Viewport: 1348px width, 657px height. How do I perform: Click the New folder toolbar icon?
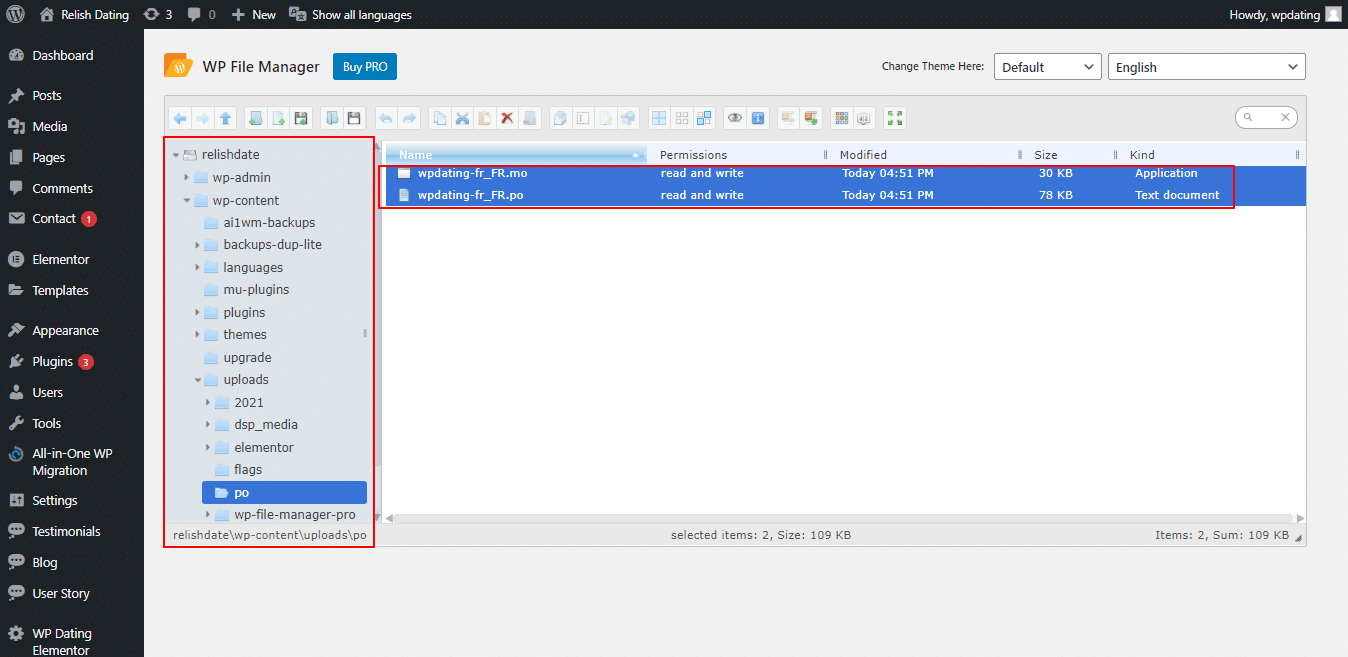[256, 118]
